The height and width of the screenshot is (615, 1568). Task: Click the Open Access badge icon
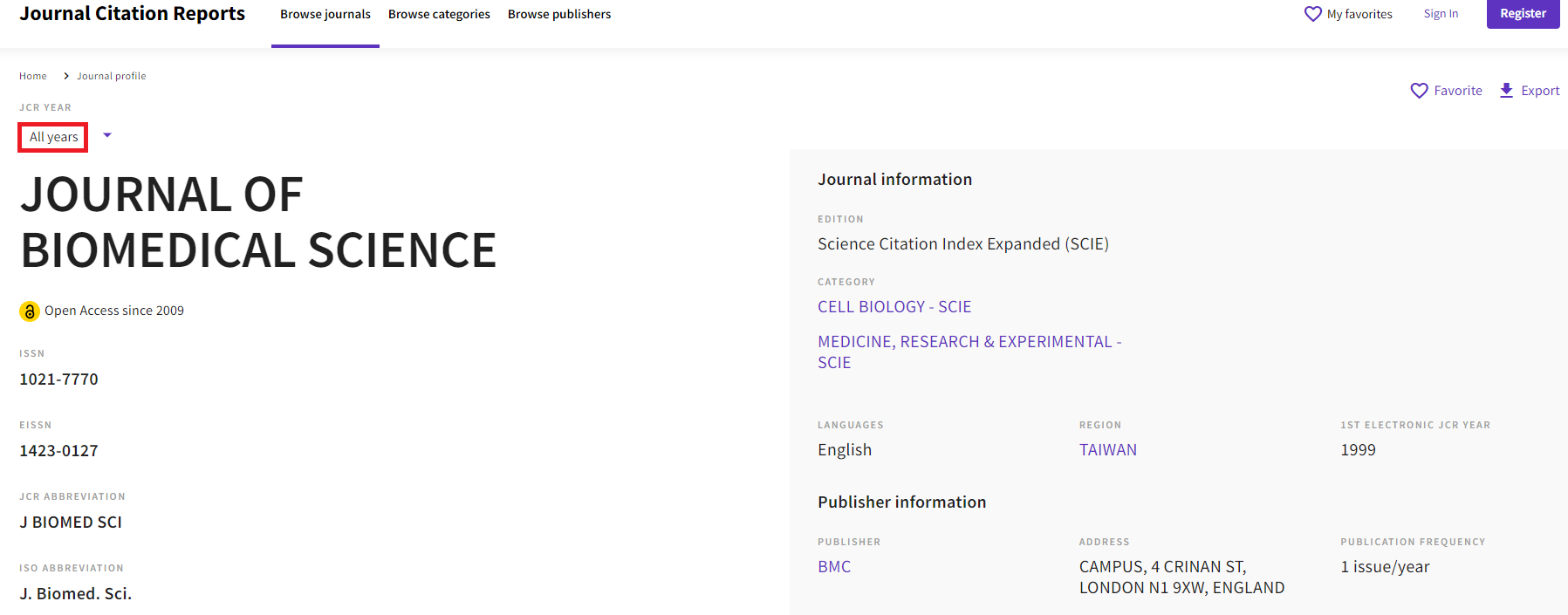coord(30,311)
